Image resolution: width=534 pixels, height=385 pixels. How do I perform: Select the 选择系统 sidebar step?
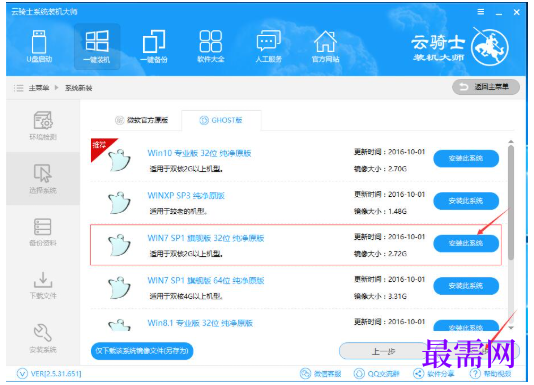(43, 179)
